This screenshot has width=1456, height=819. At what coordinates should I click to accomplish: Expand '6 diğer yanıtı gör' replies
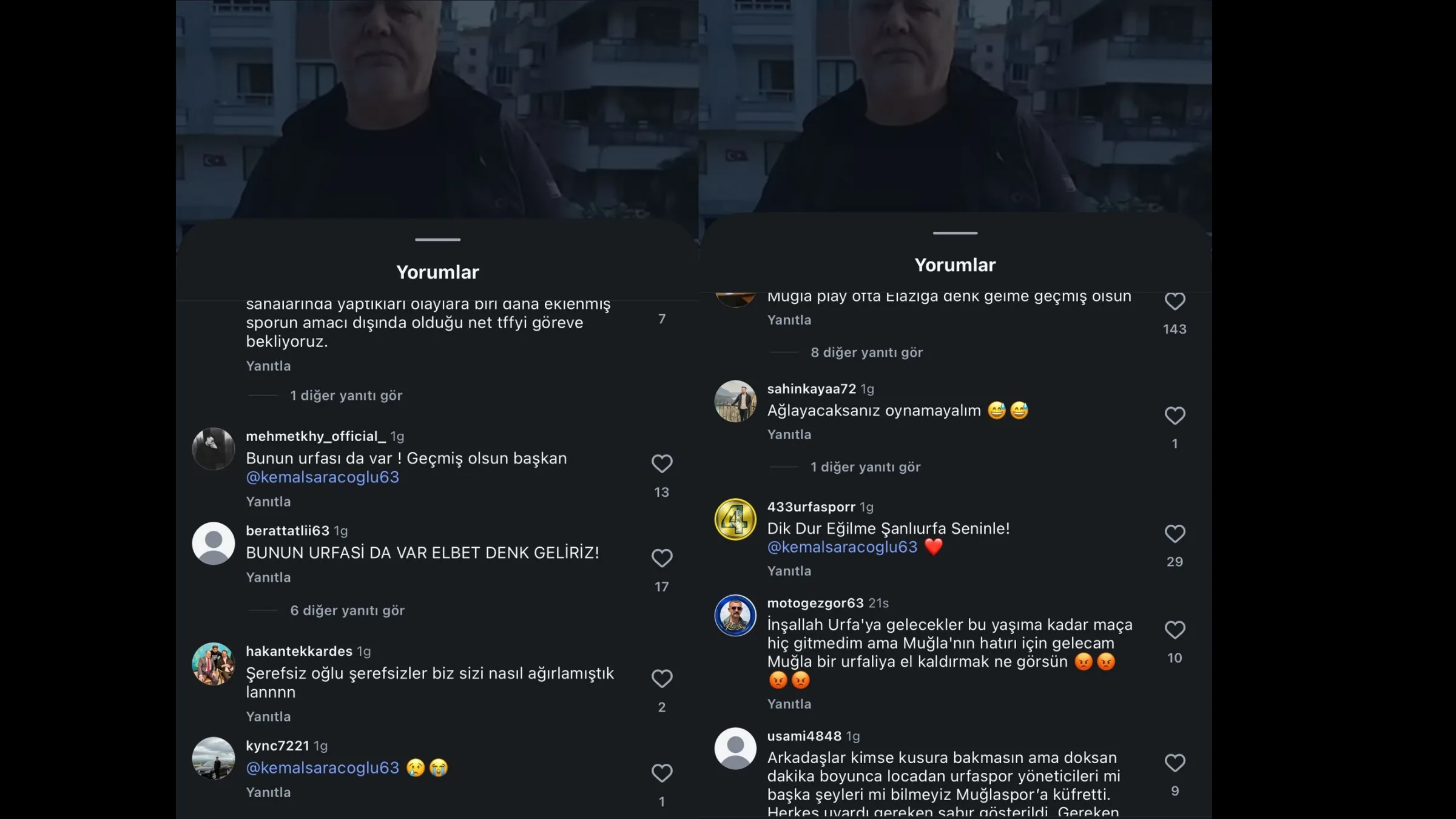point(347,611)
